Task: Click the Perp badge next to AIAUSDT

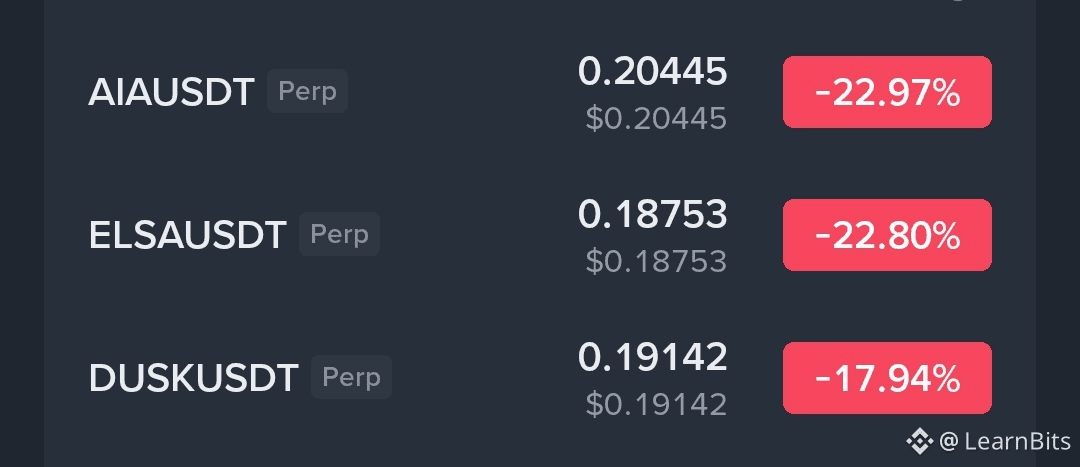Action: (x=307, y=92)
